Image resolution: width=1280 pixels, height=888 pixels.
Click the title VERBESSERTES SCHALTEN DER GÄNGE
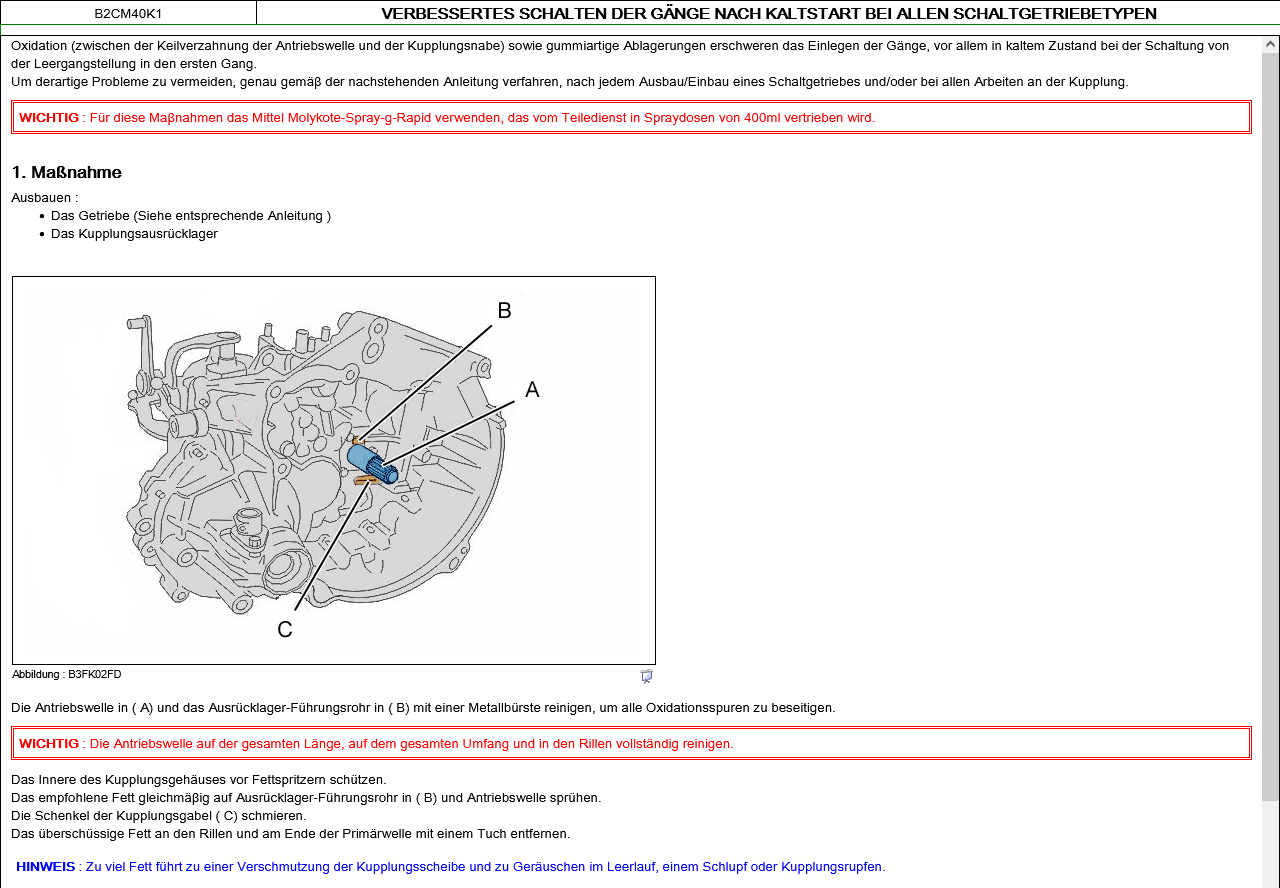point(768,13)
